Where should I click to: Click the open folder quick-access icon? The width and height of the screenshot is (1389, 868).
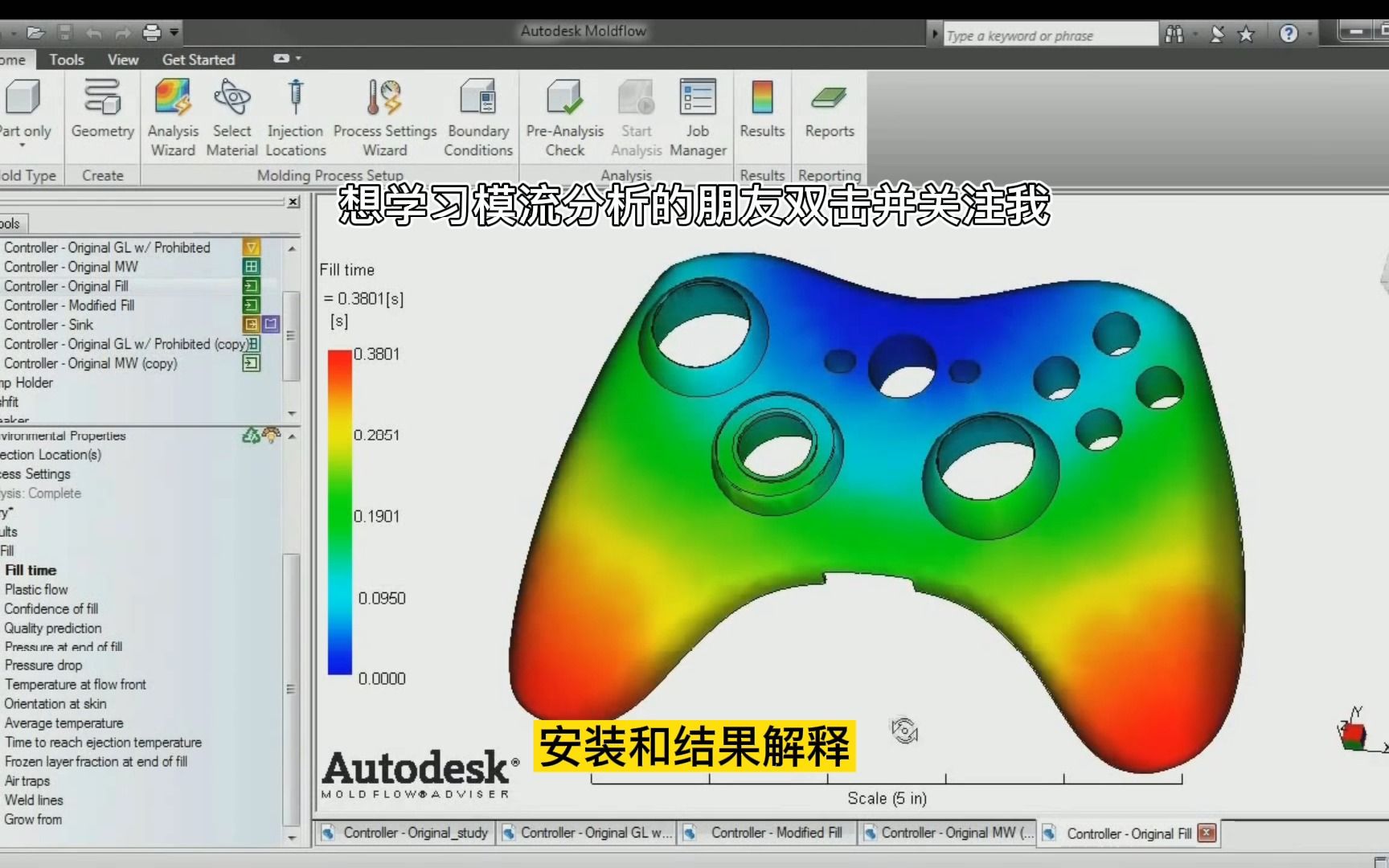tap(35, 33)
